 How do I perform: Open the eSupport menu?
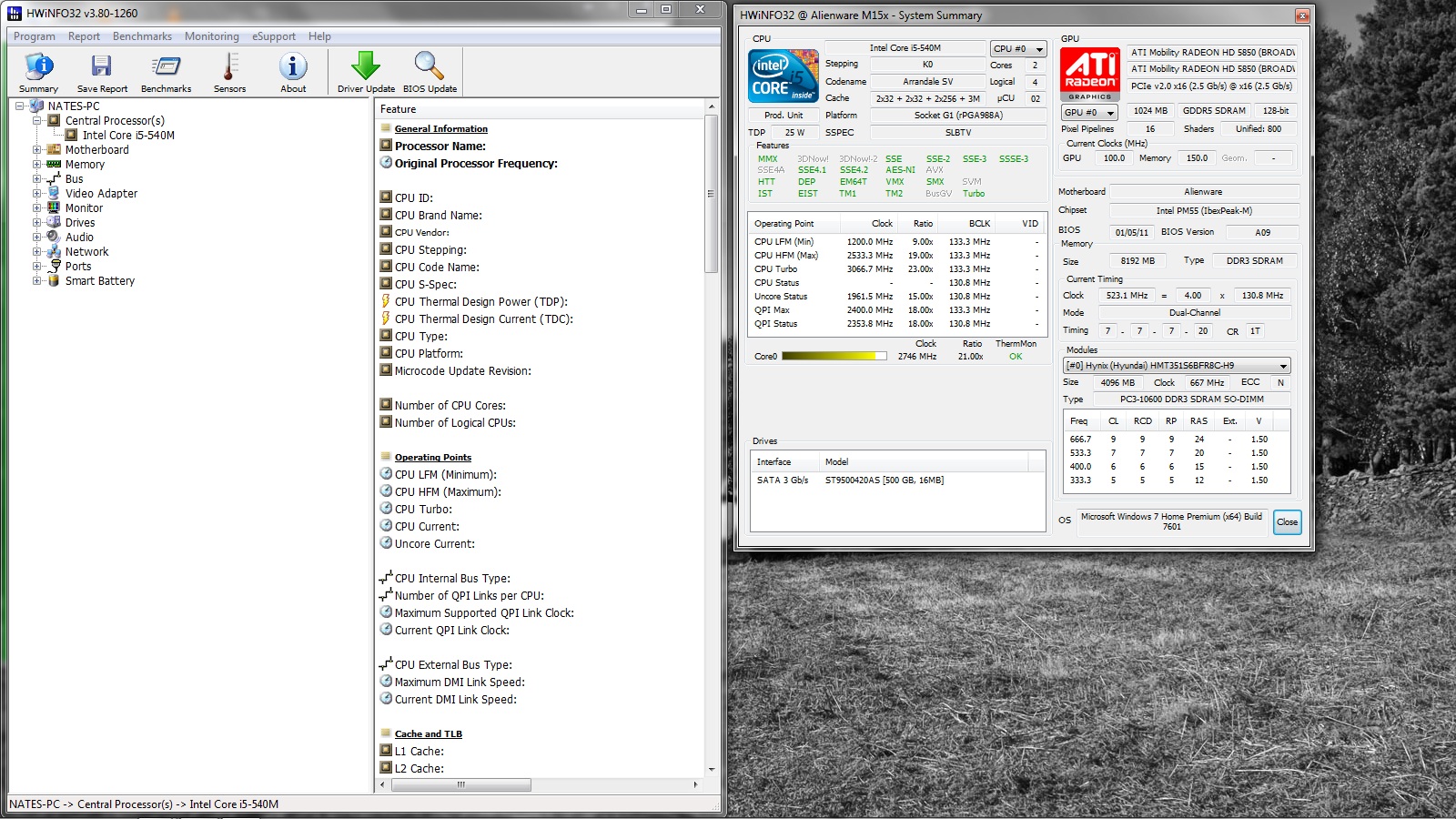coord(274,36)
